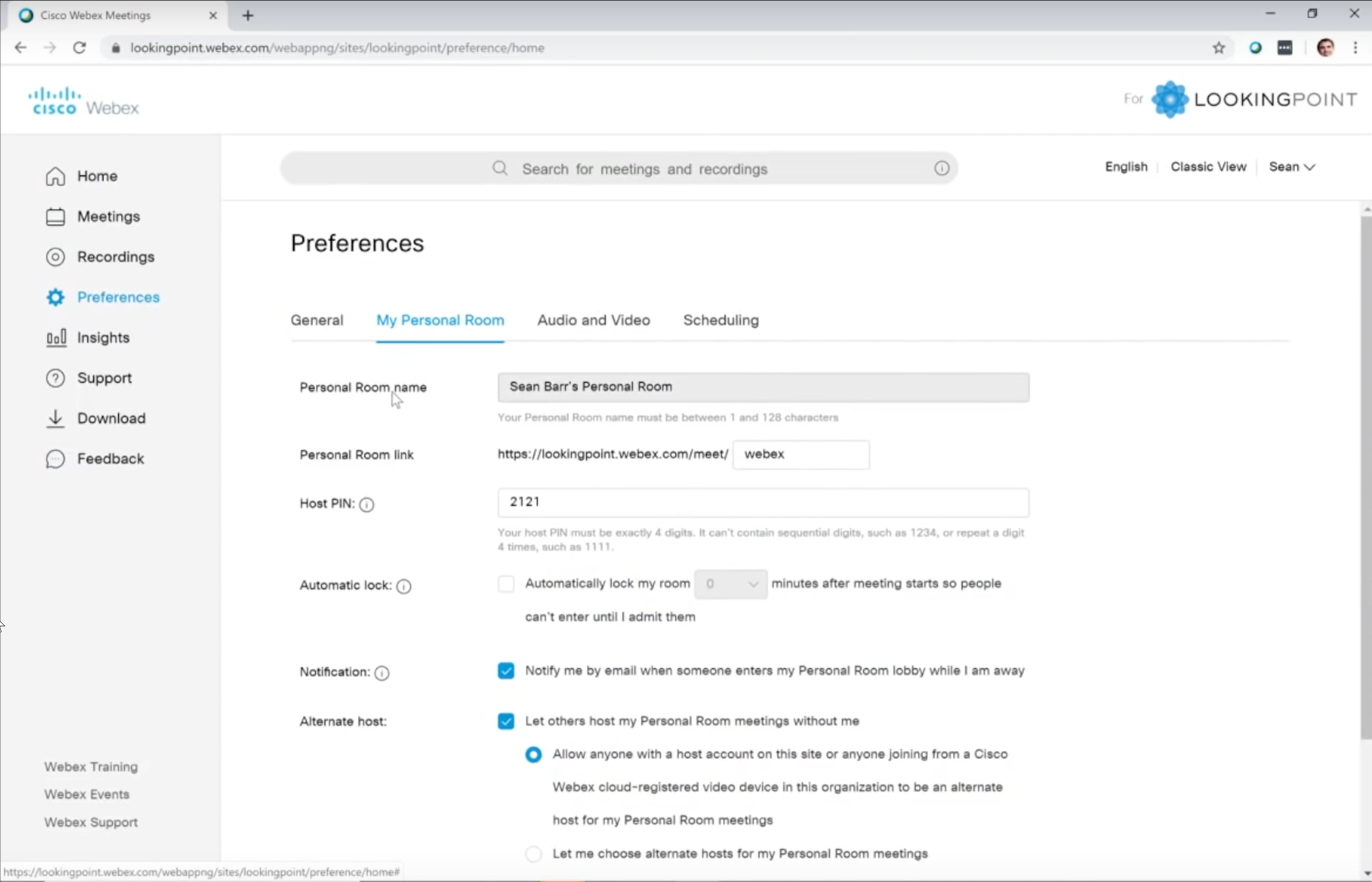This screenshot has width=1372, height=882.
Task: Toggle the Automatic lock checkbox
Action: (x=506, y=583)
